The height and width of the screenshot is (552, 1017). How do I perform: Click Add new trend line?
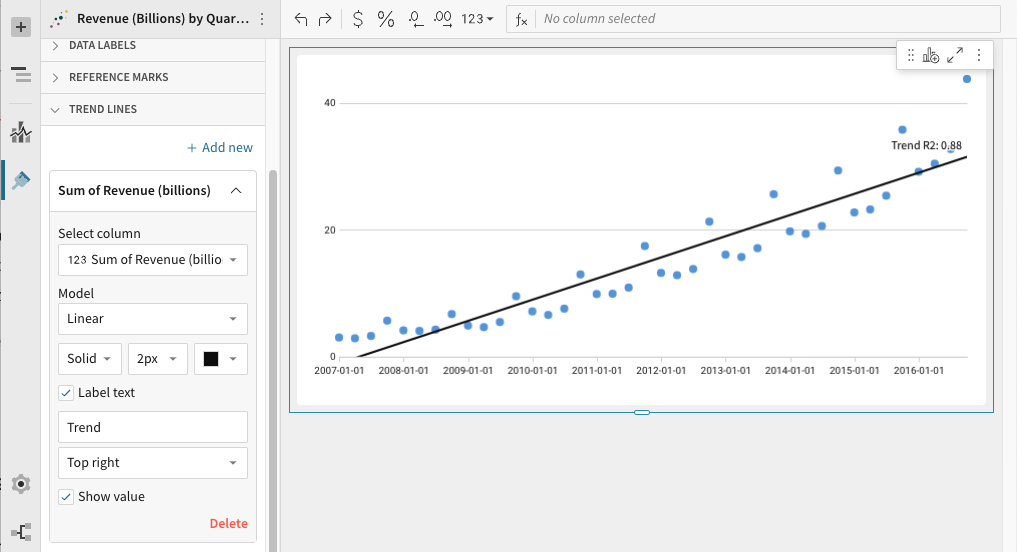coord(220,148)
